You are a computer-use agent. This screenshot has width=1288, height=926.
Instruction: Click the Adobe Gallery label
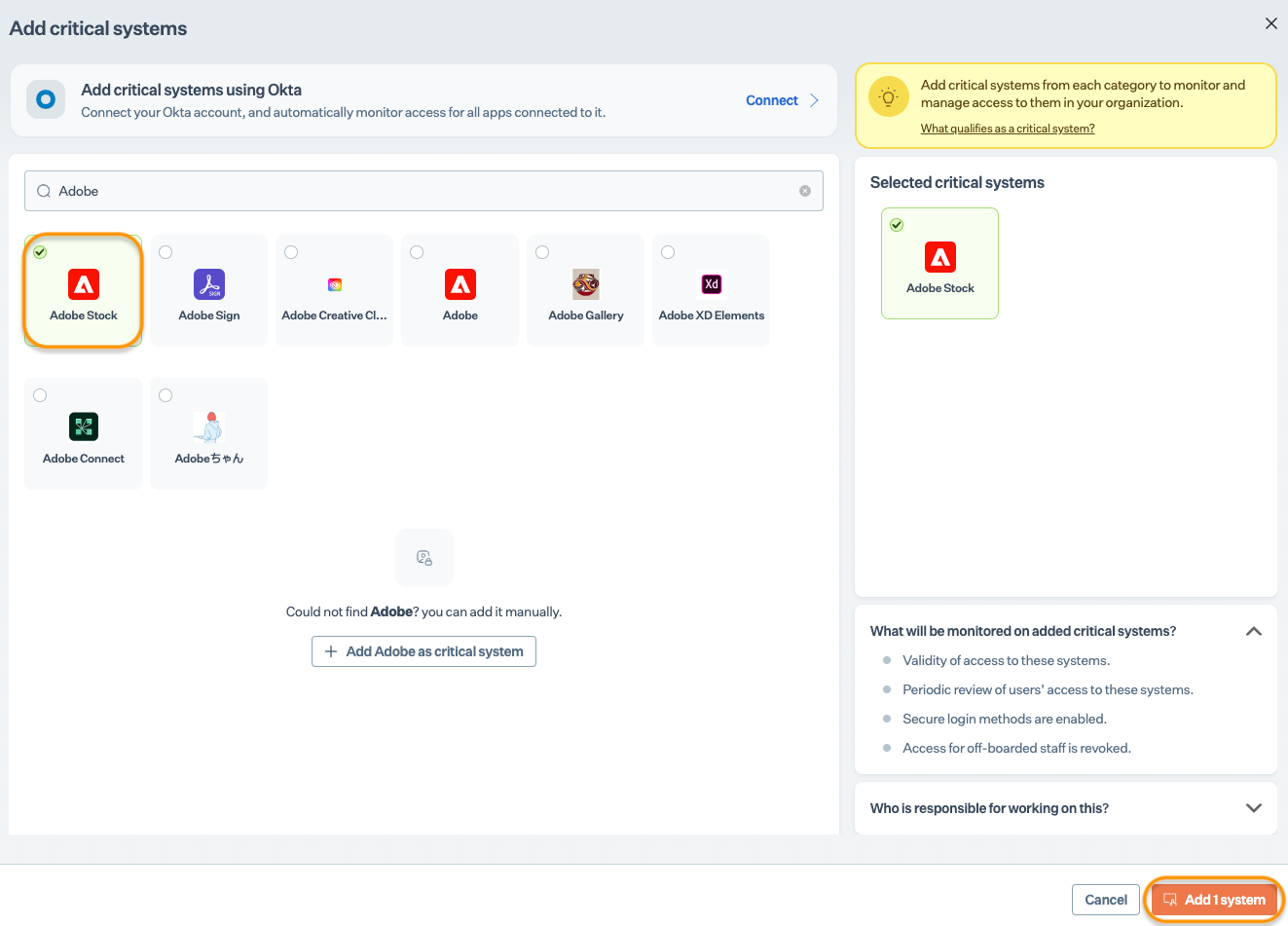pos(586,315)
